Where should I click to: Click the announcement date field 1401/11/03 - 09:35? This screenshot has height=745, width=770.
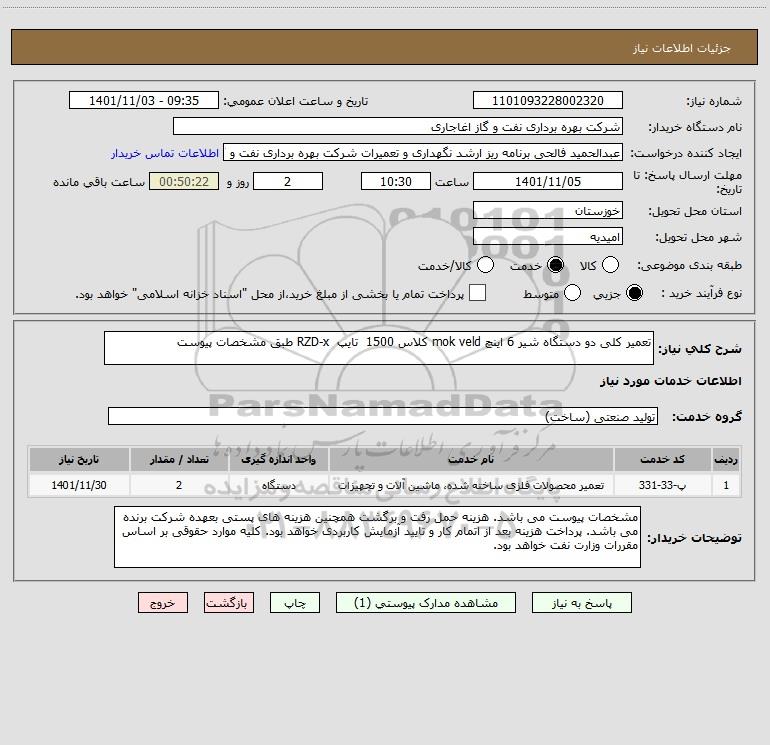(144, 101)
